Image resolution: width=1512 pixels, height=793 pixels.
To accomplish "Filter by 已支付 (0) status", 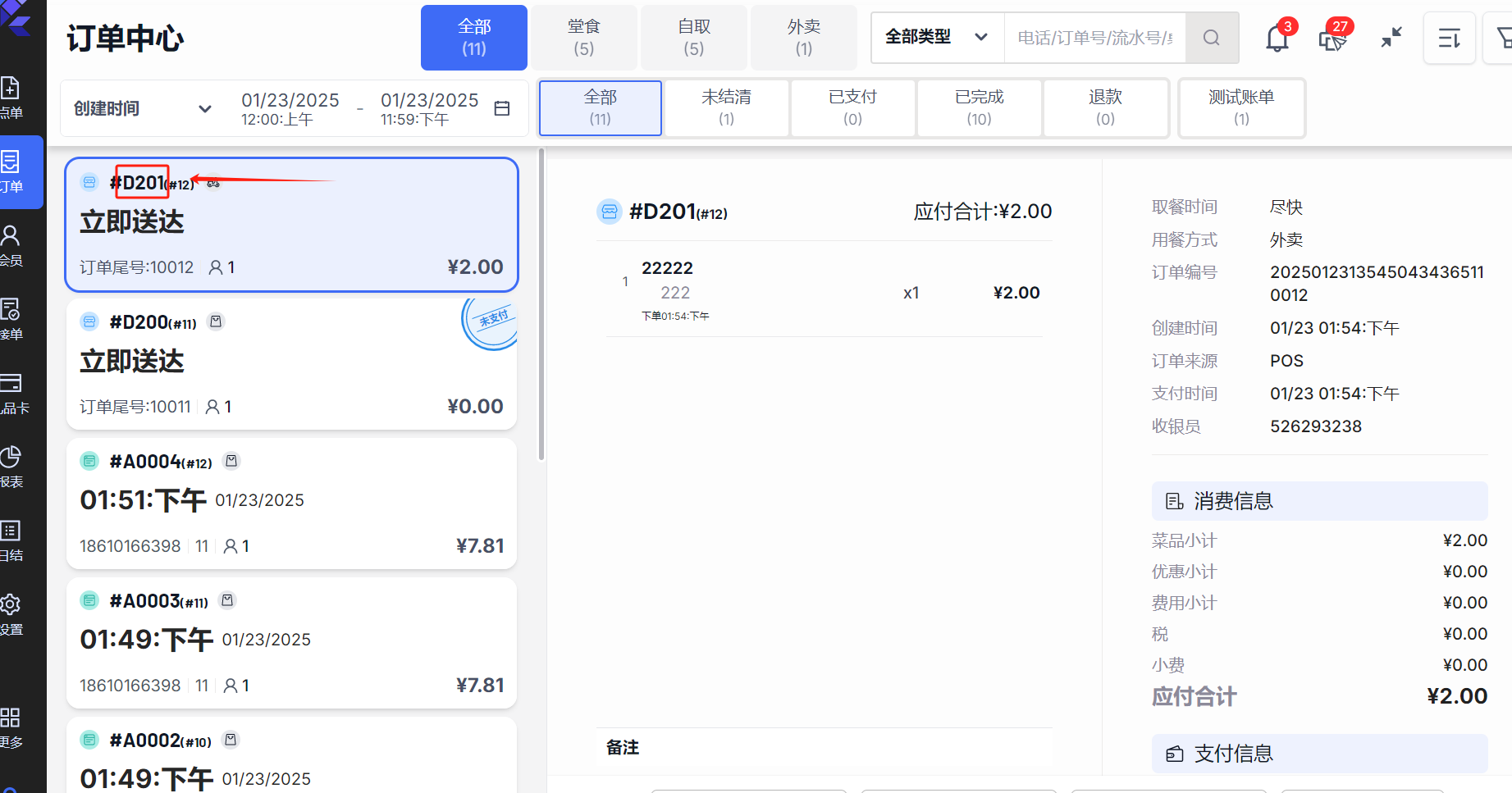I will tap(853, 107).
